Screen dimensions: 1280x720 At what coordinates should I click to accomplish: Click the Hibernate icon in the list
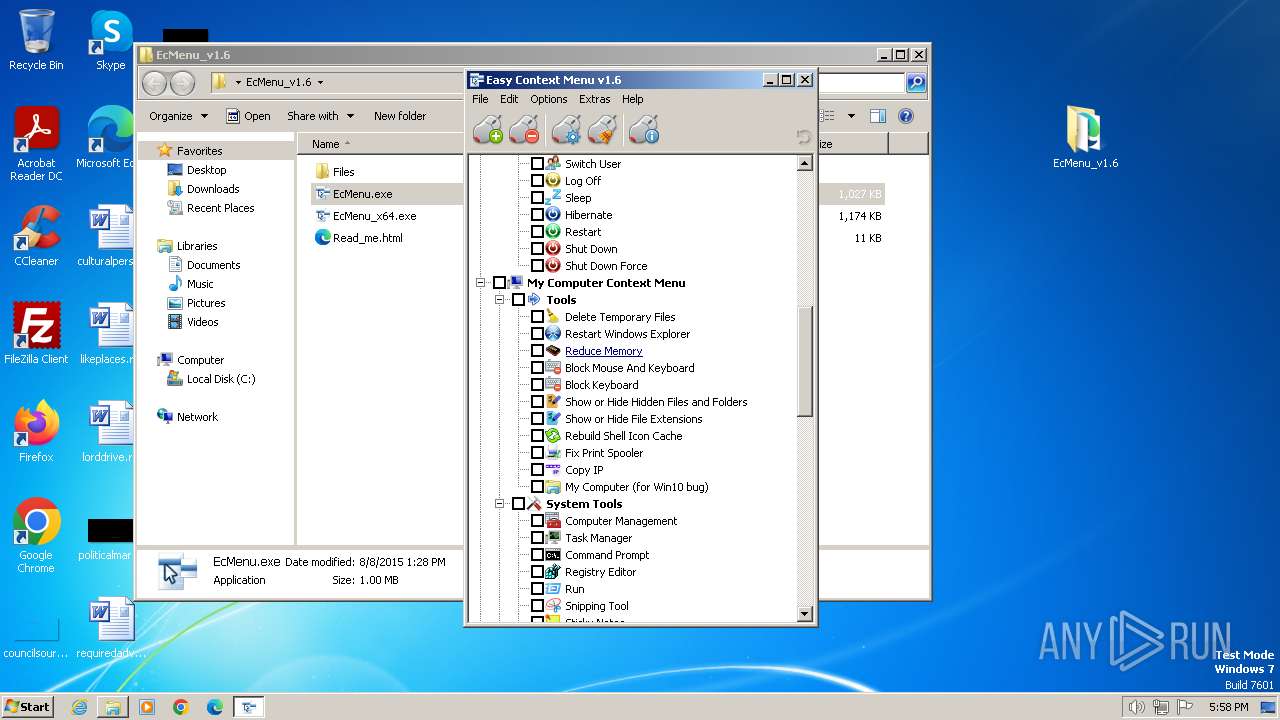[553, 215]
